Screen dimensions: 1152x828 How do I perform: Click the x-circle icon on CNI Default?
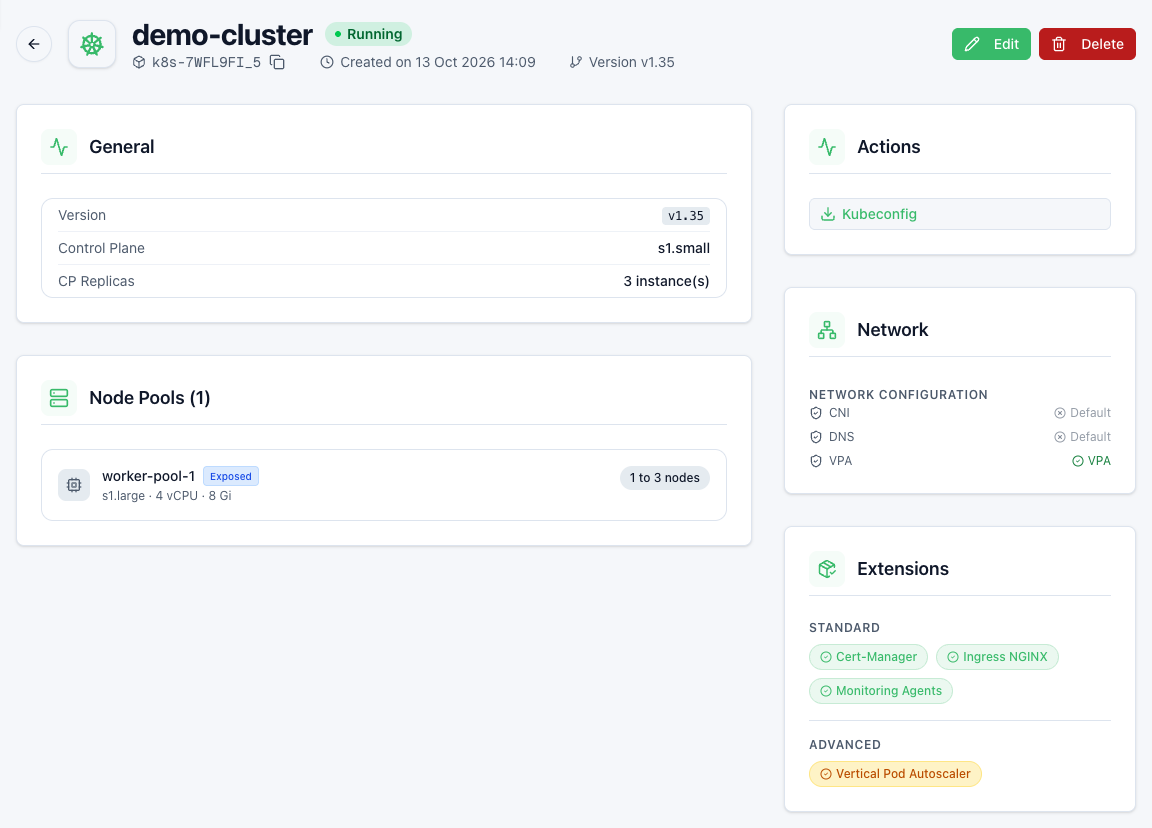[1059, 413]
